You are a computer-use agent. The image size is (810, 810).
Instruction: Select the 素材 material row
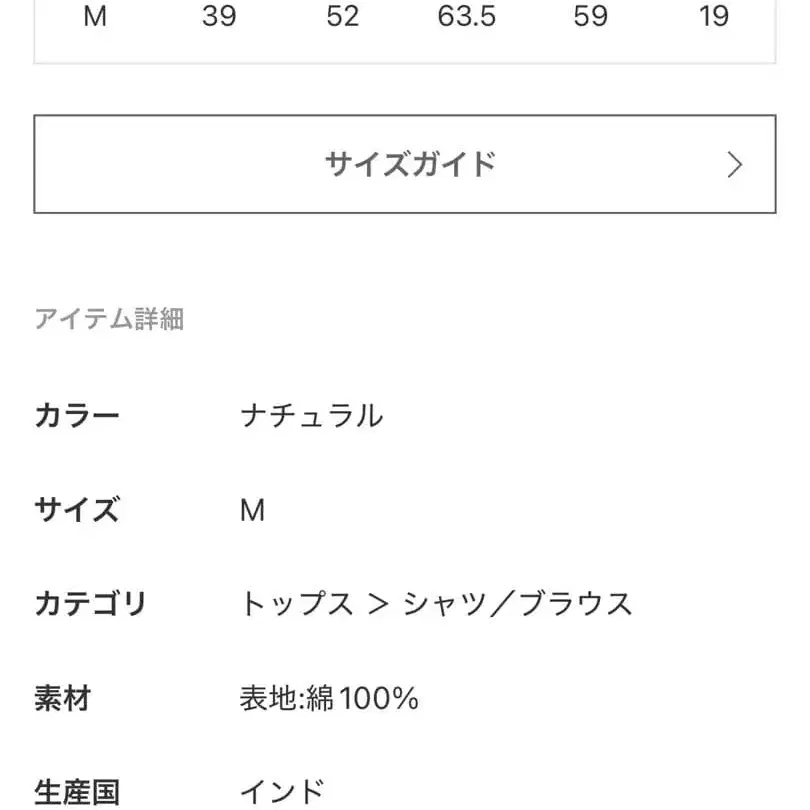click(65, 698)
